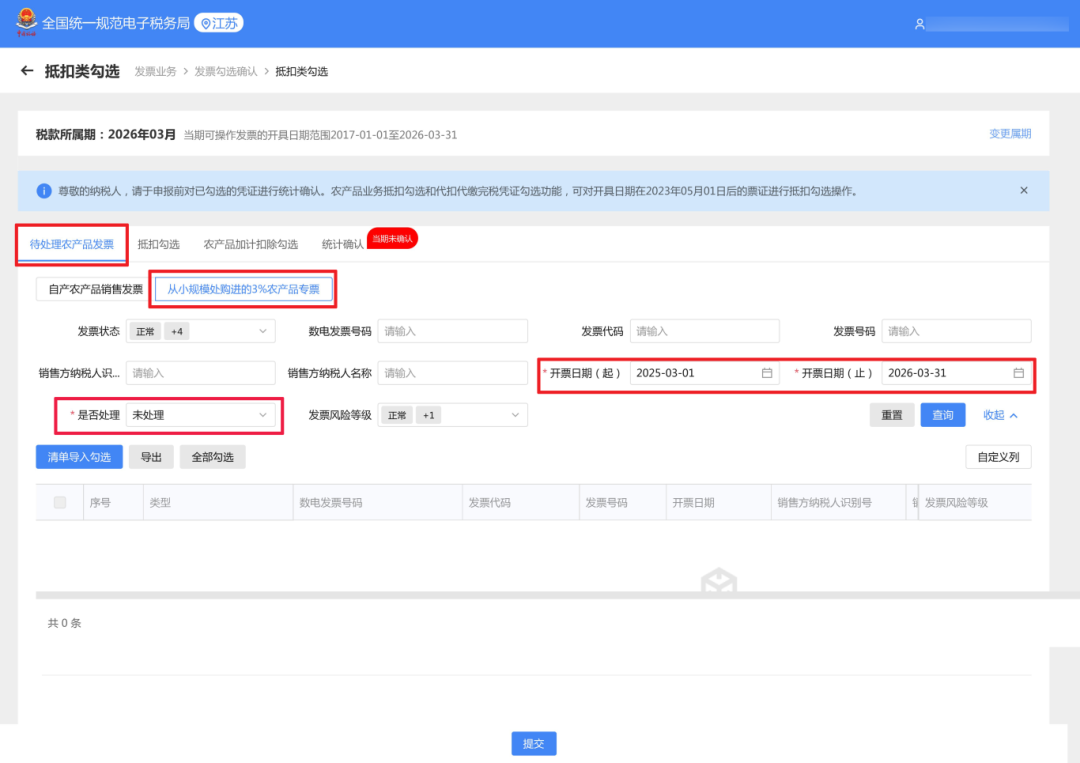Go to 发票业务 breadcrumb
This screenshot has width=1080, height=763.
(156, 72)
